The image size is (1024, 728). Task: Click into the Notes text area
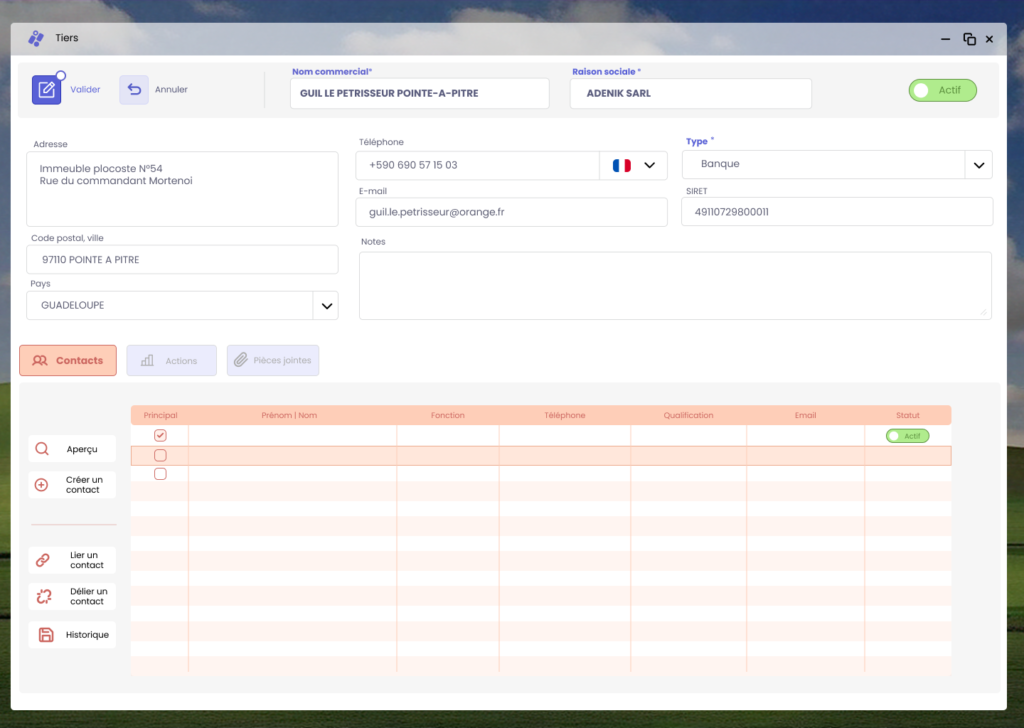click(x=675, y=285)
